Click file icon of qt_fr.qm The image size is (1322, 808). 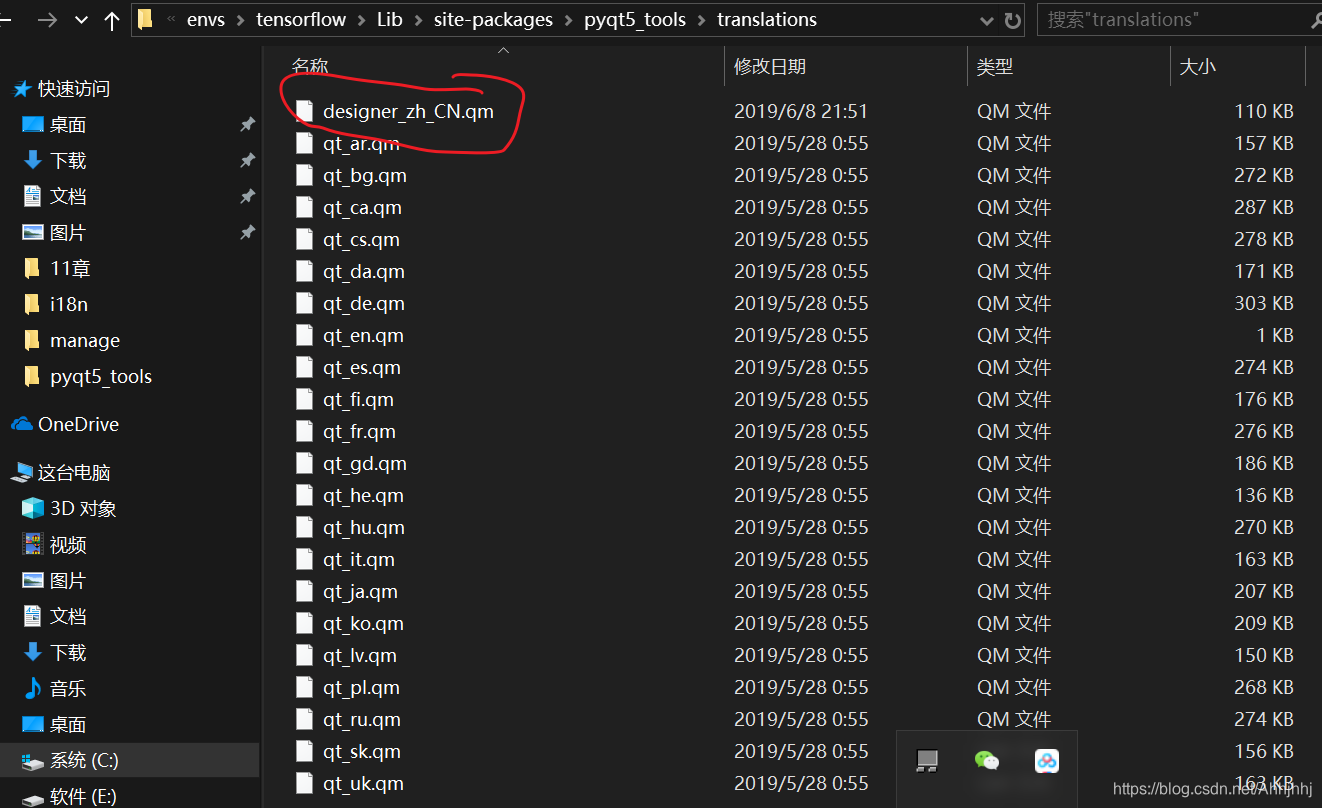point(305,431)
